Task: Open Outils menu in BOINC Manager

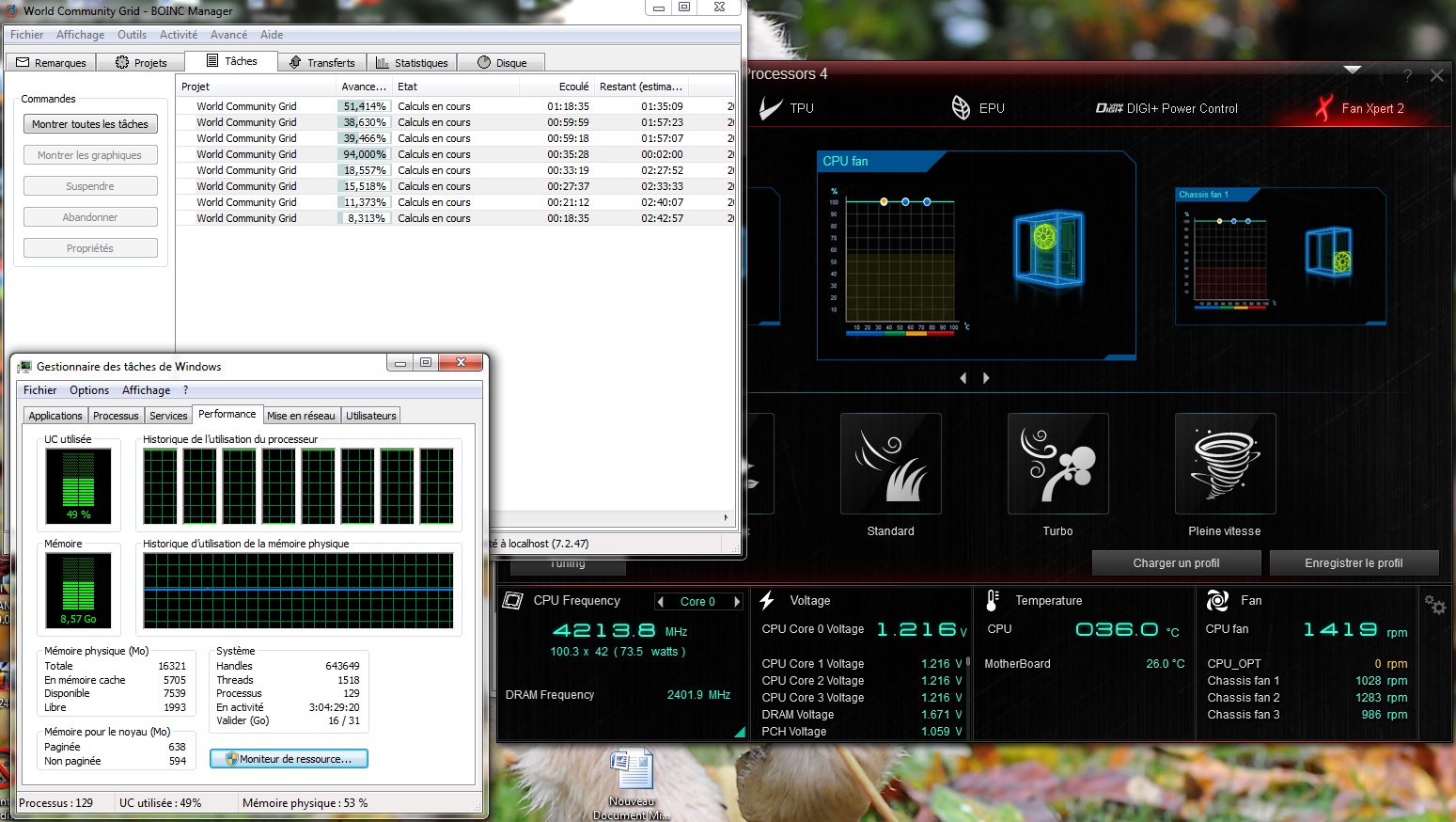Action: point(132,35)
